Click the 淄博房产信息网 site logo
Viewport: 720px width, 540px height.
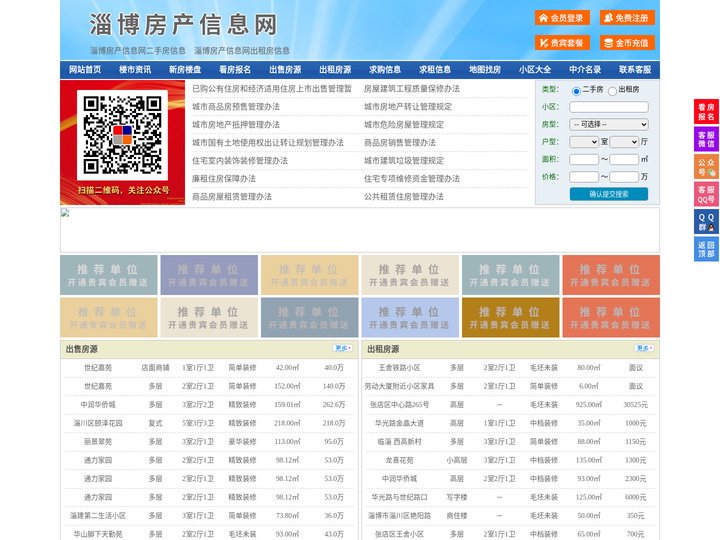point(183,25)
